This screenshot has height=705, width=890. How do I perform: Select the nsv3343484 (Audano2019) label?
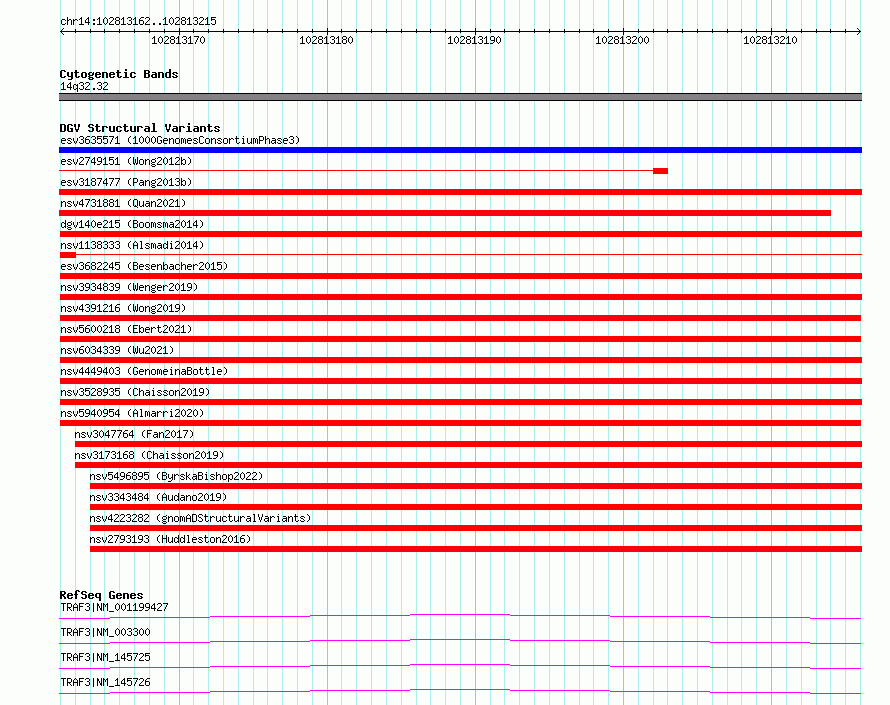158,497
